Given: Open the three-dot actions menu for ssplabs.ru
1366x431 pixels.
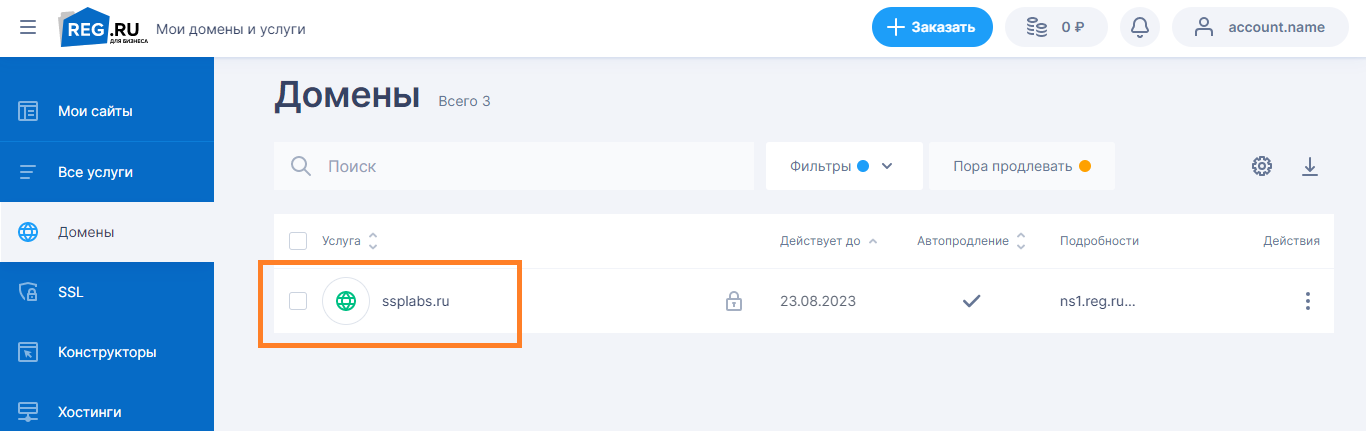Looking at the screenshot, I should [1307, 301].
